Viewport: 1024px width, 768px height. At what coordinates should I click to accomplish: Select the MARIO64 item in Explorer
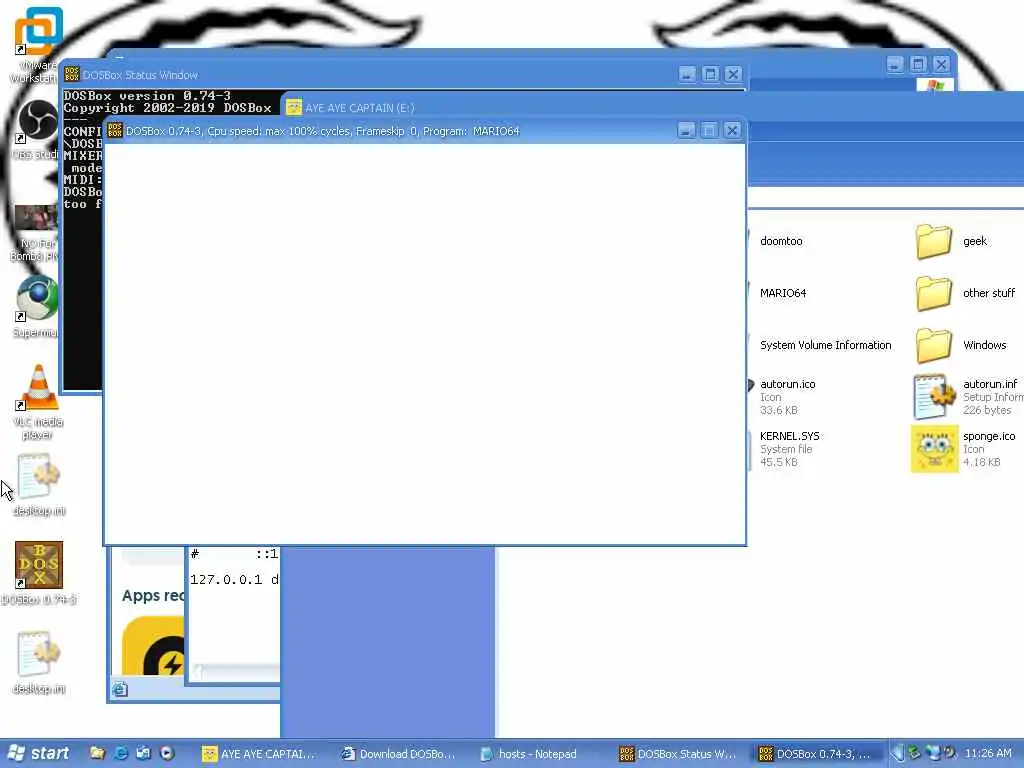(783, 293)
